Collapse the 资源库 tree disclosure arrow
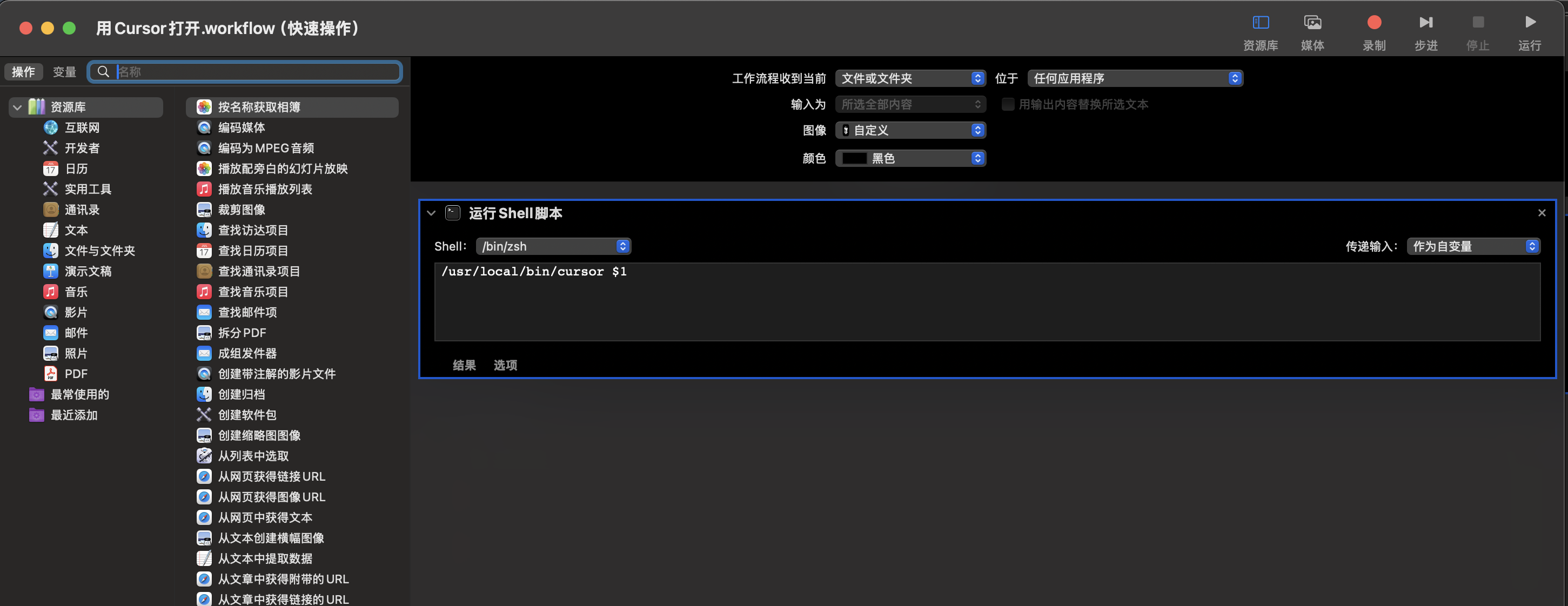Viewport: 1568px width, 606px height. (18, 107)
